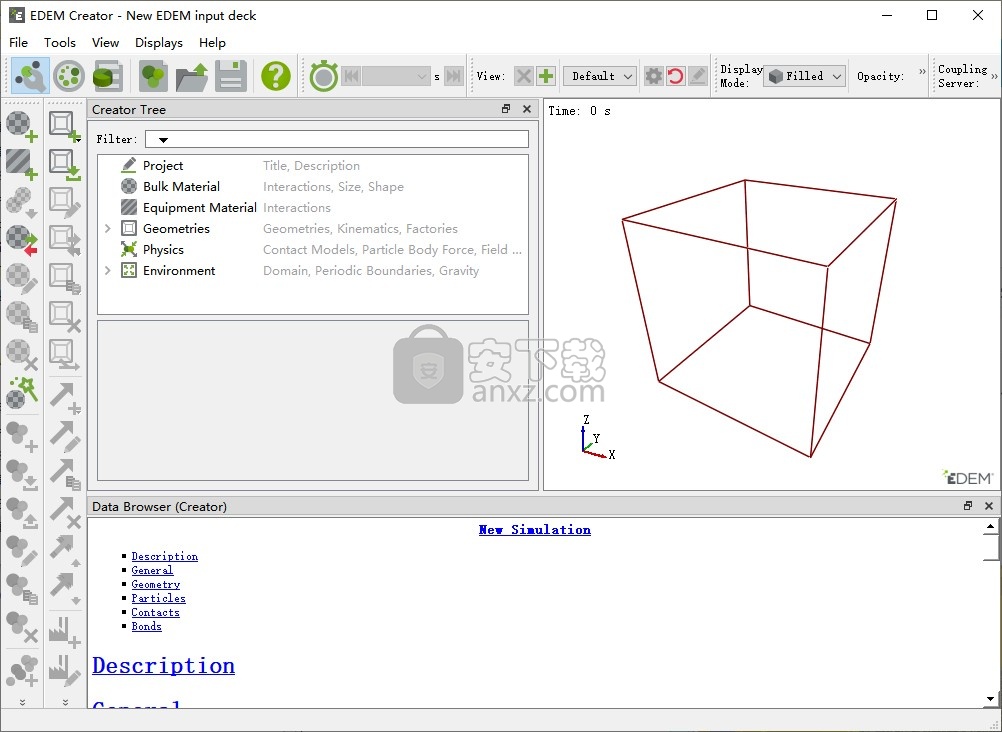
Task: Follow the General link in the list
Action: (x=152, y=570)
